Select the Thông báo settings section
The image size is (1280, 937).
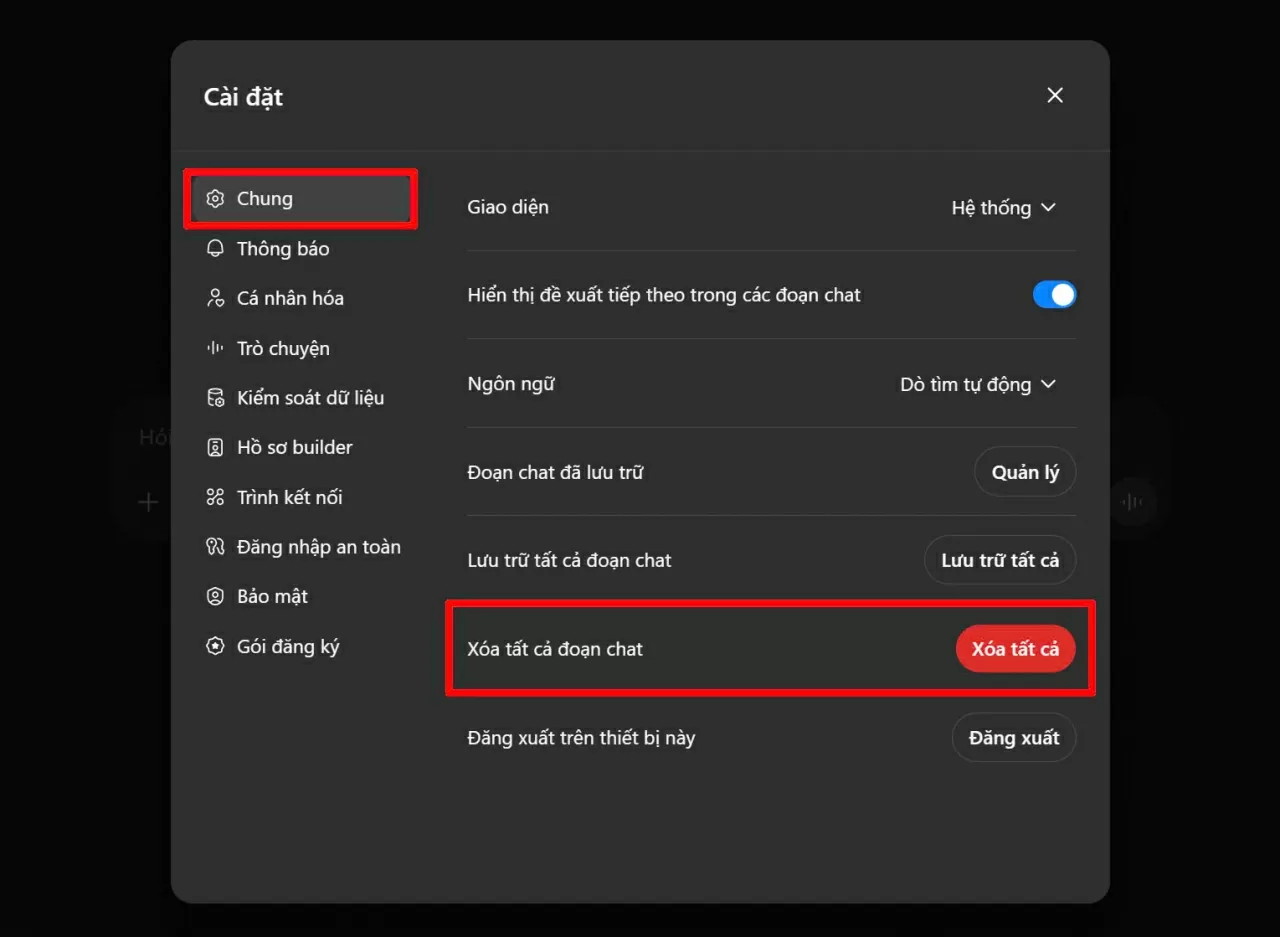point(283,248)
